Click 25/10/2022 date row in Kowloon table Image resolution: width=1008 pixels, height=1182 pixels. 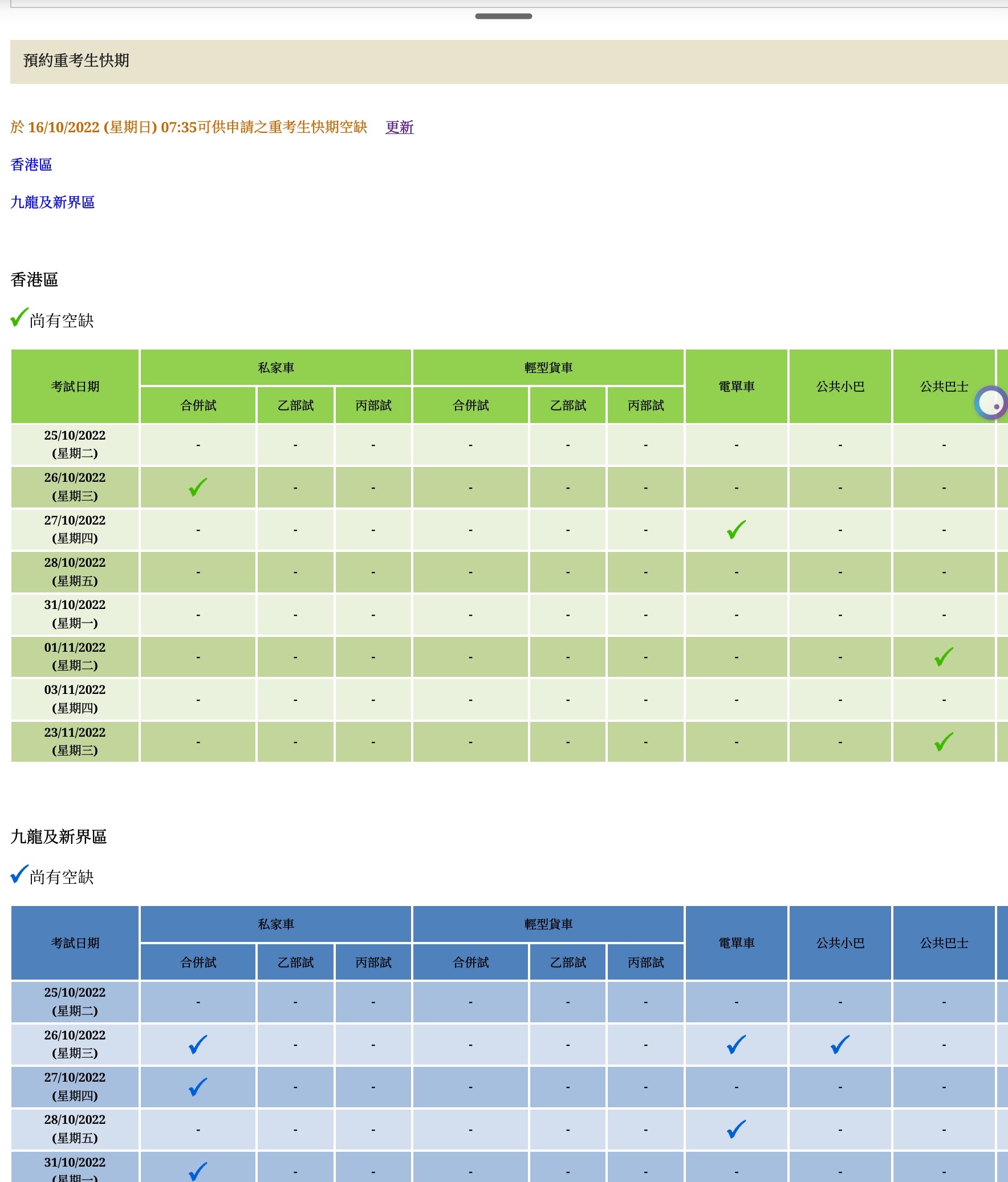point(75,1002)
